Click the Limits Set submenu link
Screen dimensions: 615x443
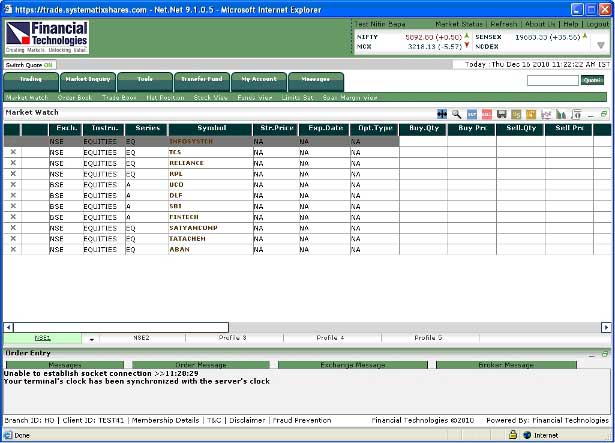pos(297,97)
